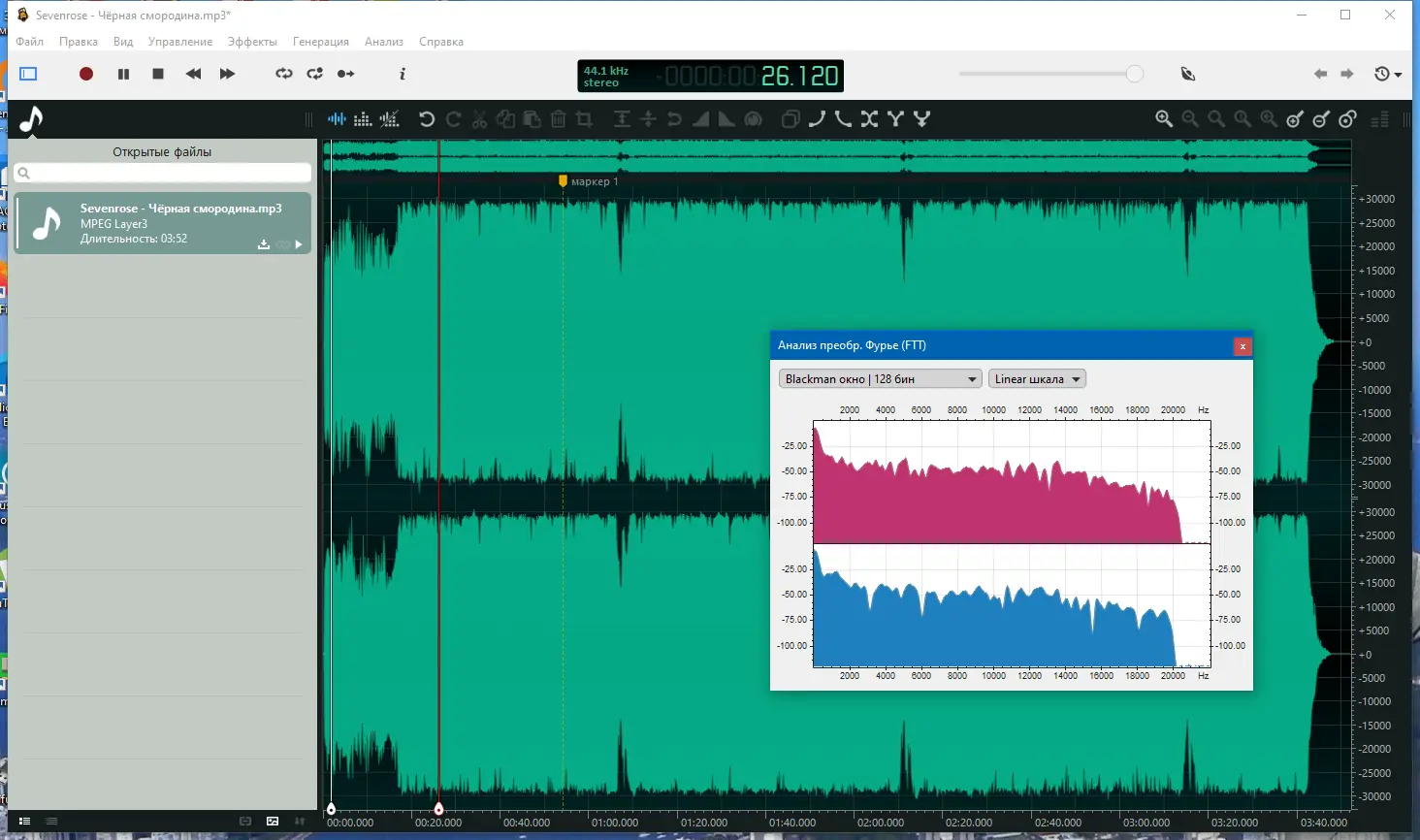This screenshot has height=840, width=1420.
Task: Close the FFT analysis dialog
Action: pos(1242,346)
